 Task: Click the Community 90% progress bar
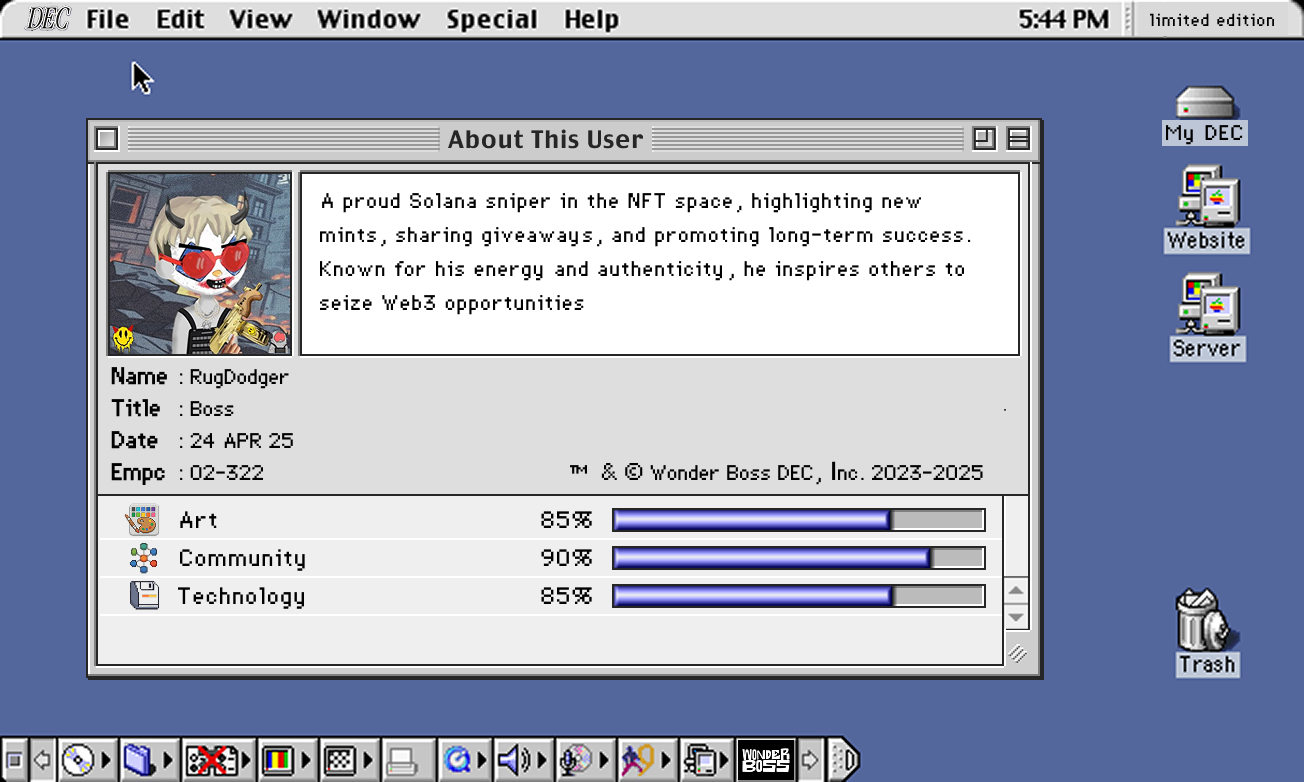798,558
